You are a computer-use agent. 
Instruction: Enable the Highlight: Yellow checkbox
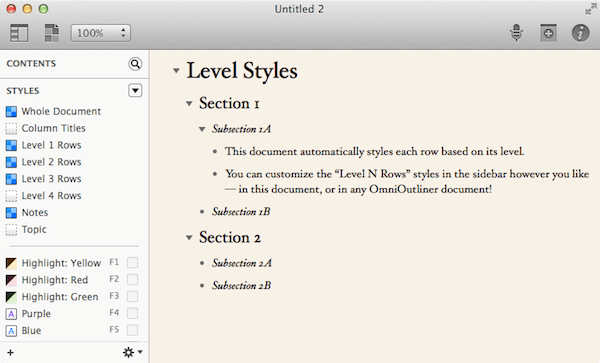132,263
